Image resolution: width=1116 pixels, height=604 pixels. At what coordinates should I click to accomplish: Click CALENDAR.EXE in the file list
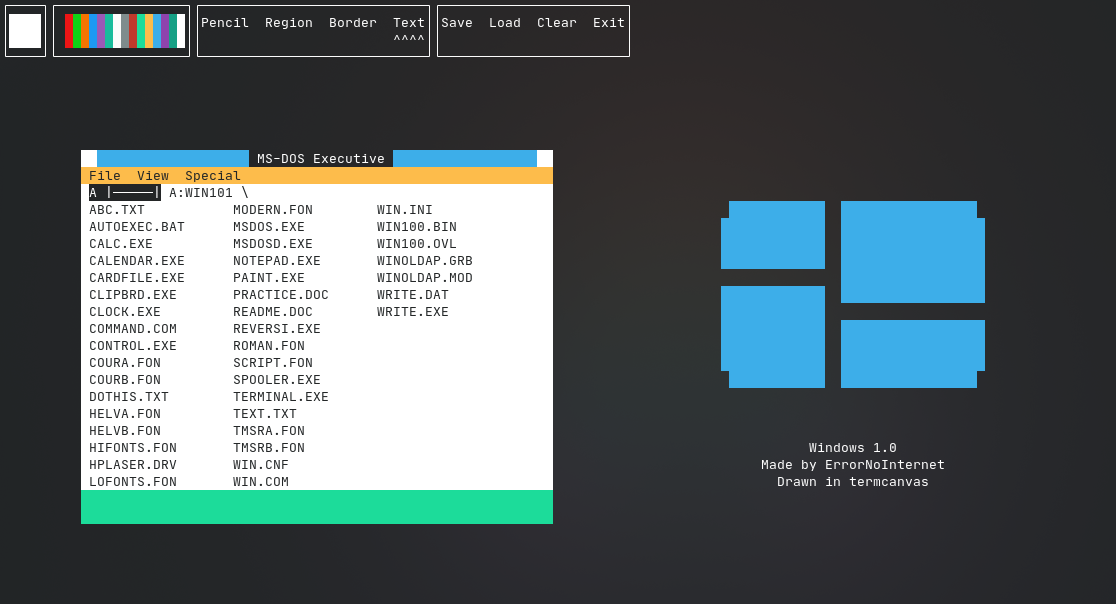click(137, 261)
